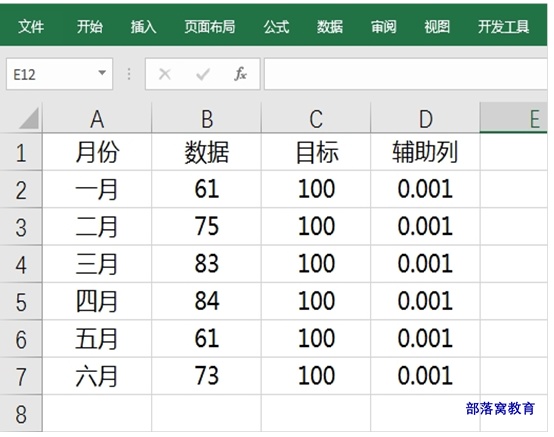Select row 3 header

tap(21, 227)
